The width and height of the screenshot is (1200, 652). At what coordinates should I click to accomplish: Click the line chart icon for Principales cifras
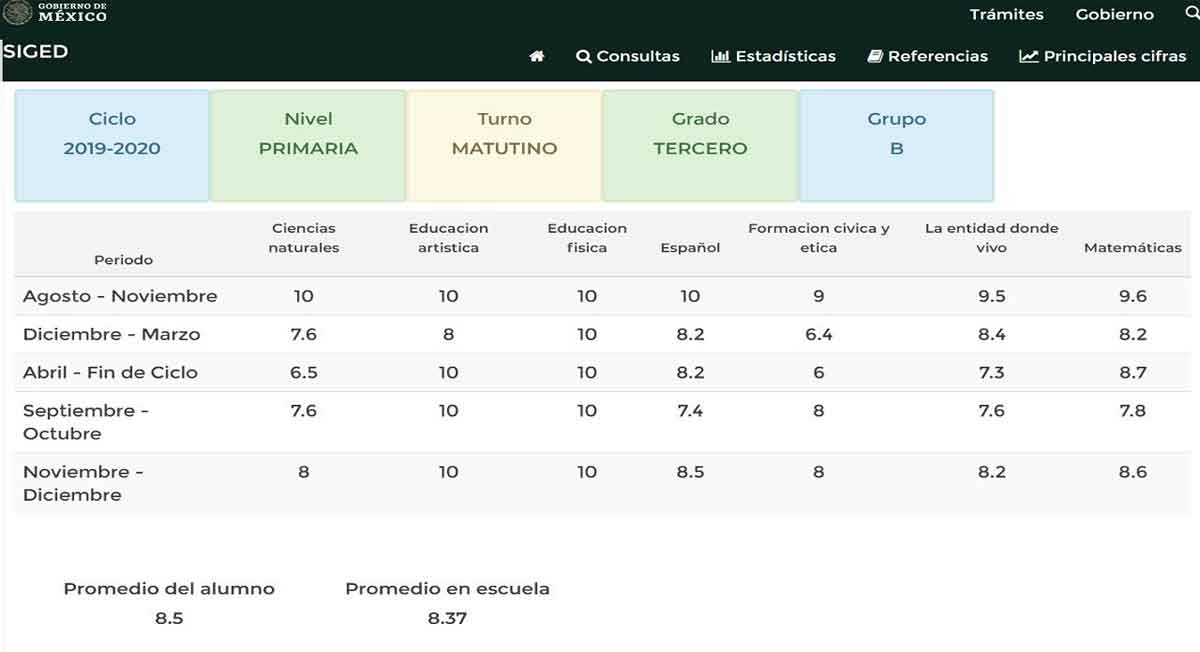tap(1027, 57)
